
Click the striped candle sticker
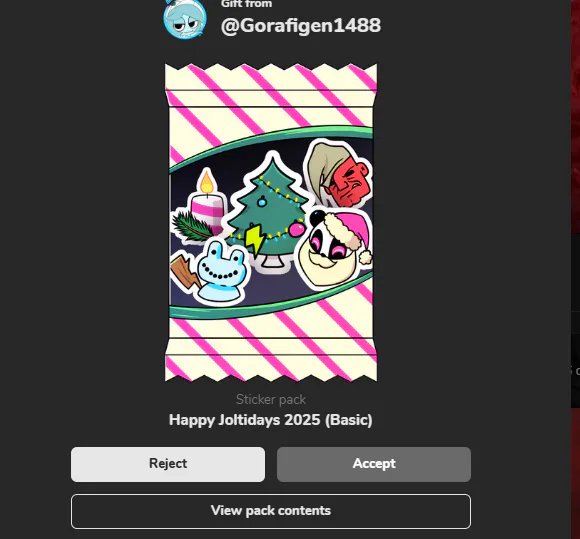pyautogui.click(x=208, y=202)
